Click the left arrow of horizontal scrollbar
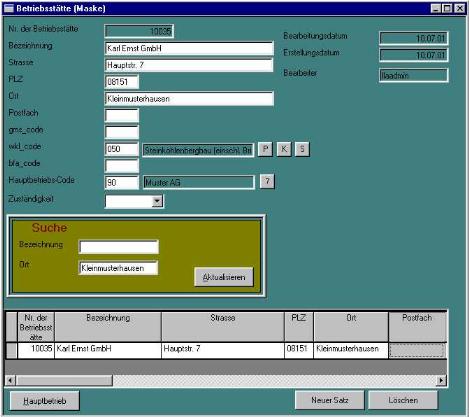This screenshot has height=417, width=469. (10, 380)
